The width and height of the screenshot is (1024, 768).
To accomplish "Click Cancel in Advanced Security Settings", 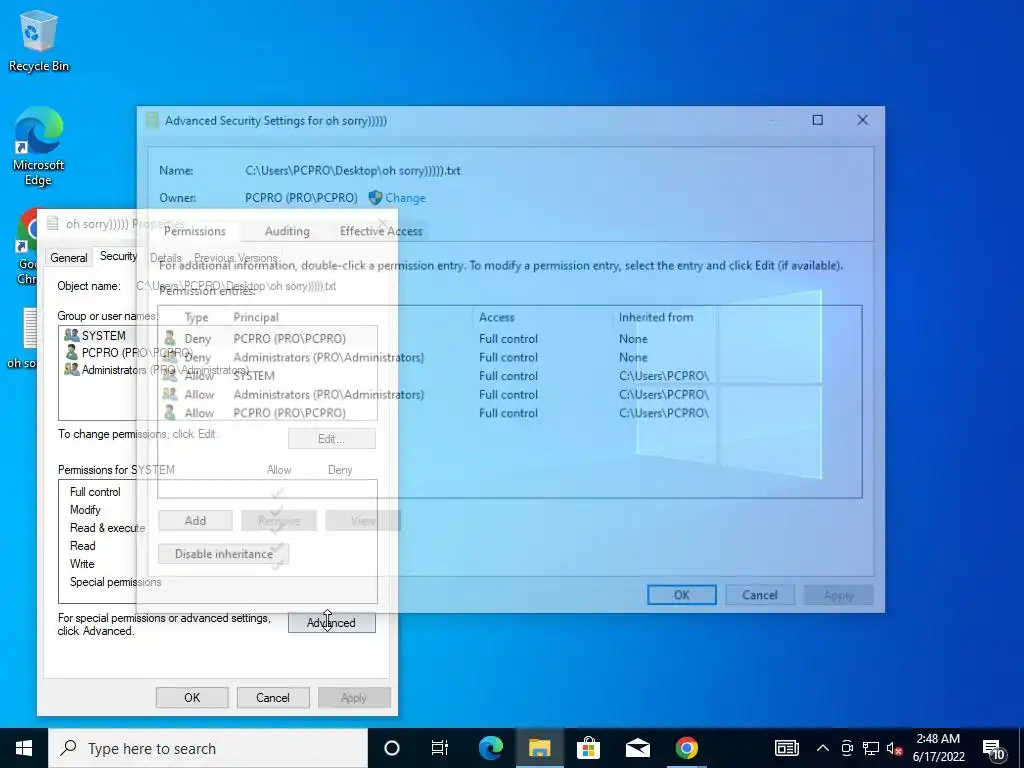I will click(760, 595).
